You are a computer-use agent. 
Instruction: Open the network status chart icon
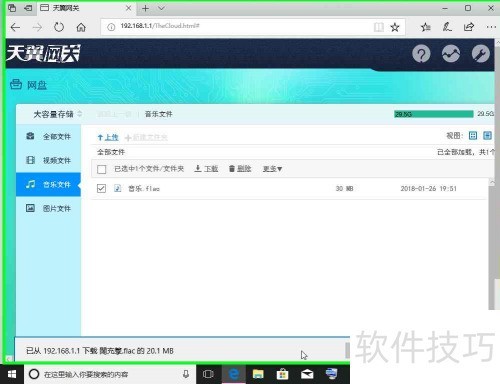click(451, 54)
